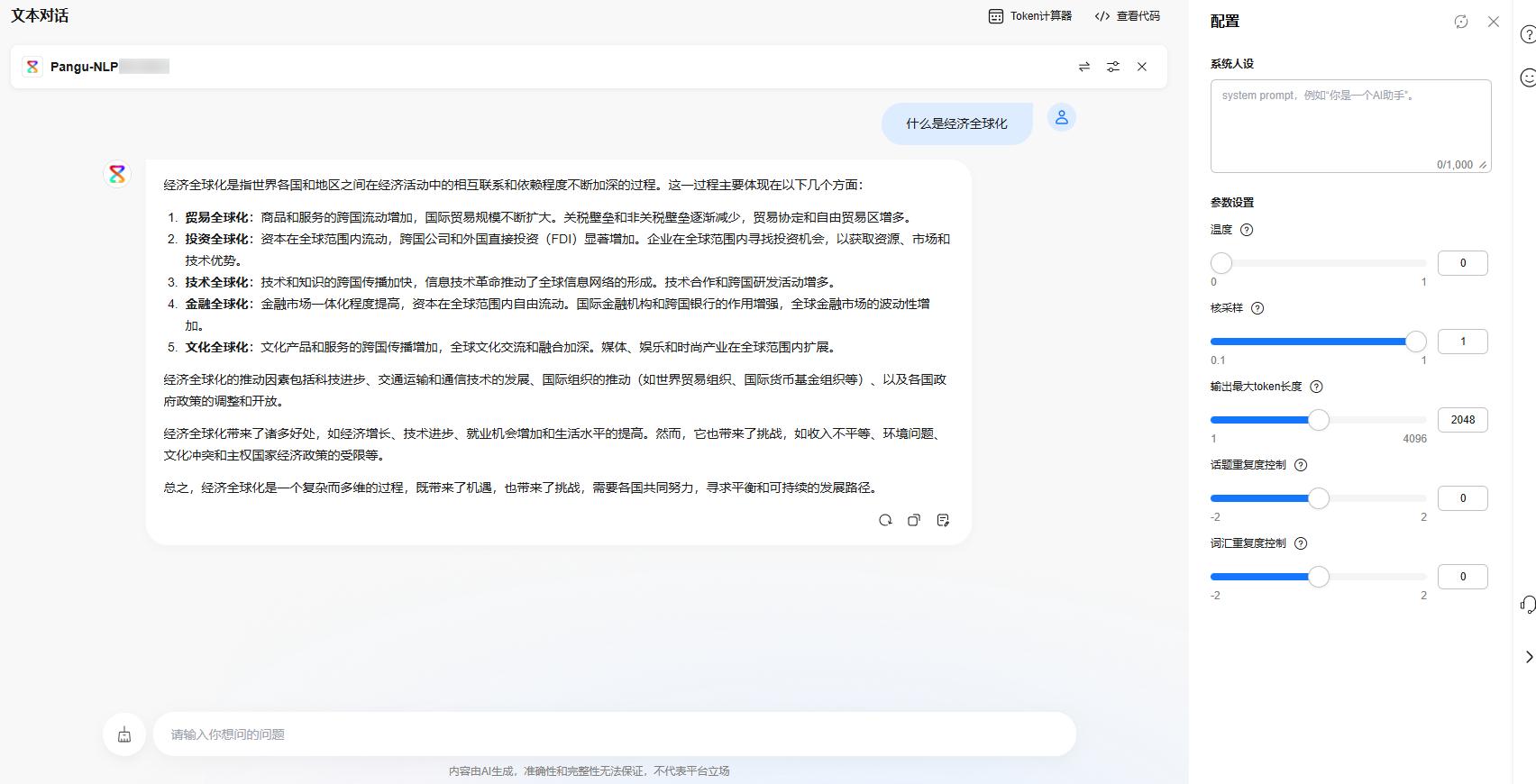Open the Token计算器 tool

pos(1030,16)
